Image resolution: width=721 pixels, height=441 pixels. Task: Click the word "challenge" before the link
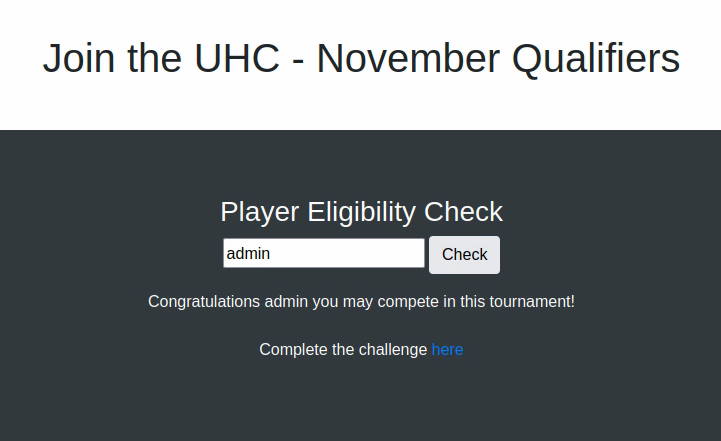pyautogui.click(x=393, y=349)
